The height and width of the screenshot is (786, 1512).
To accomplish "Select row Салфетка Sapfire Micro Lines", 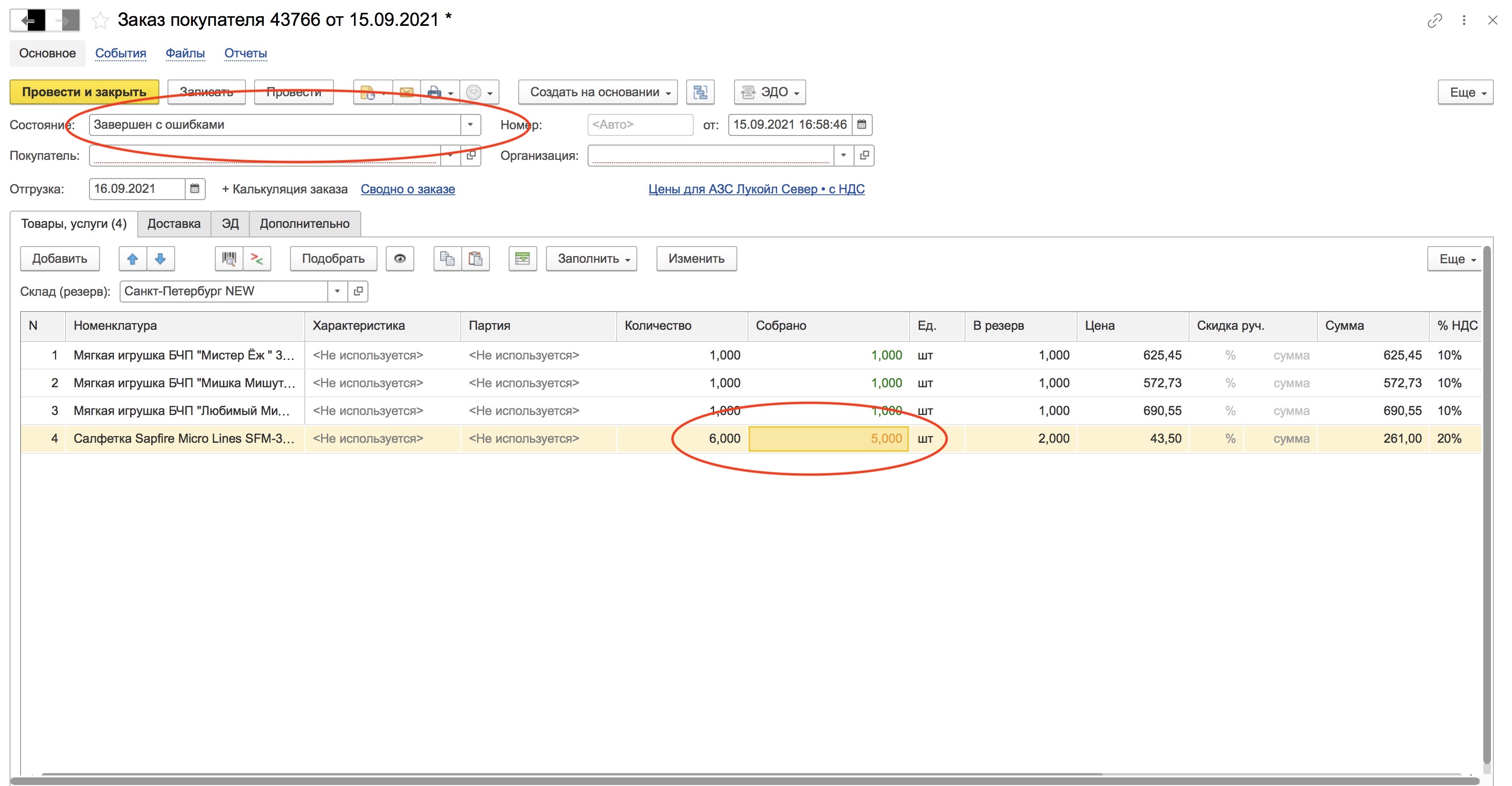I will pos(751,438).
